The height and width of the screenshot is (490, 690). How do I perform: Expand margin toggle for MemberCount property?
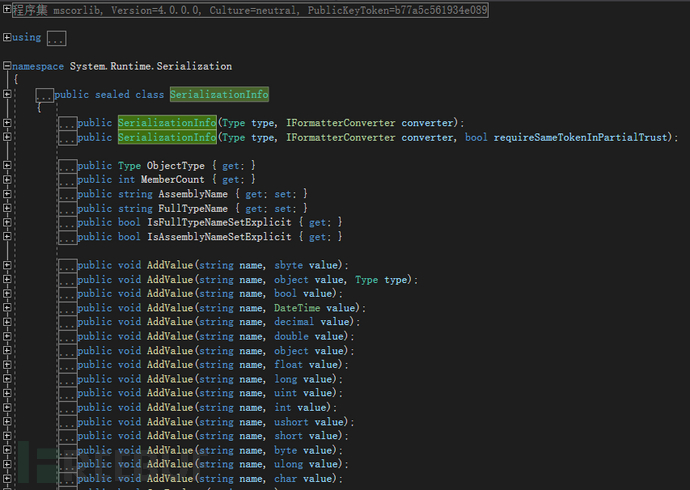tap(7, 179)
